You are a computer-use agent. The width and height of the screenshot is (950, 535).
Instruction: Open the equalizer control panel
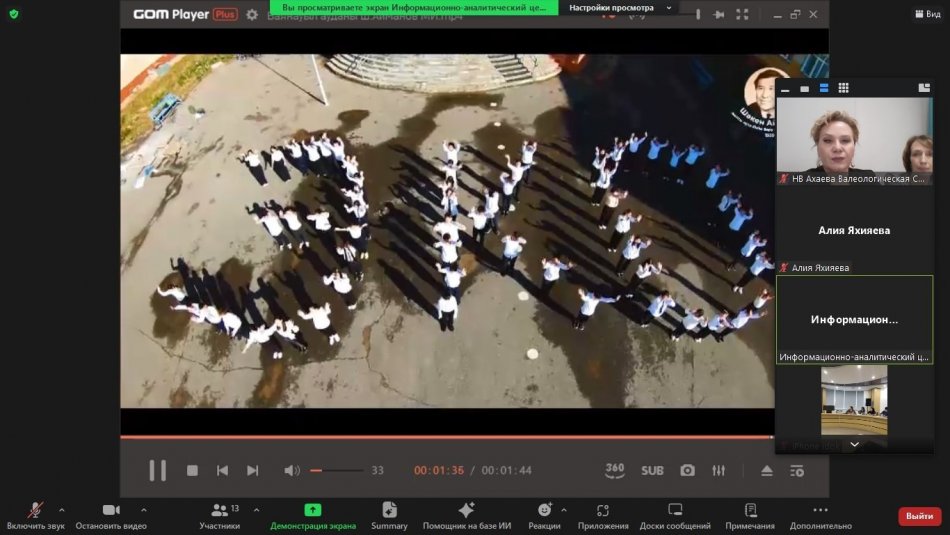click(719, 470)
